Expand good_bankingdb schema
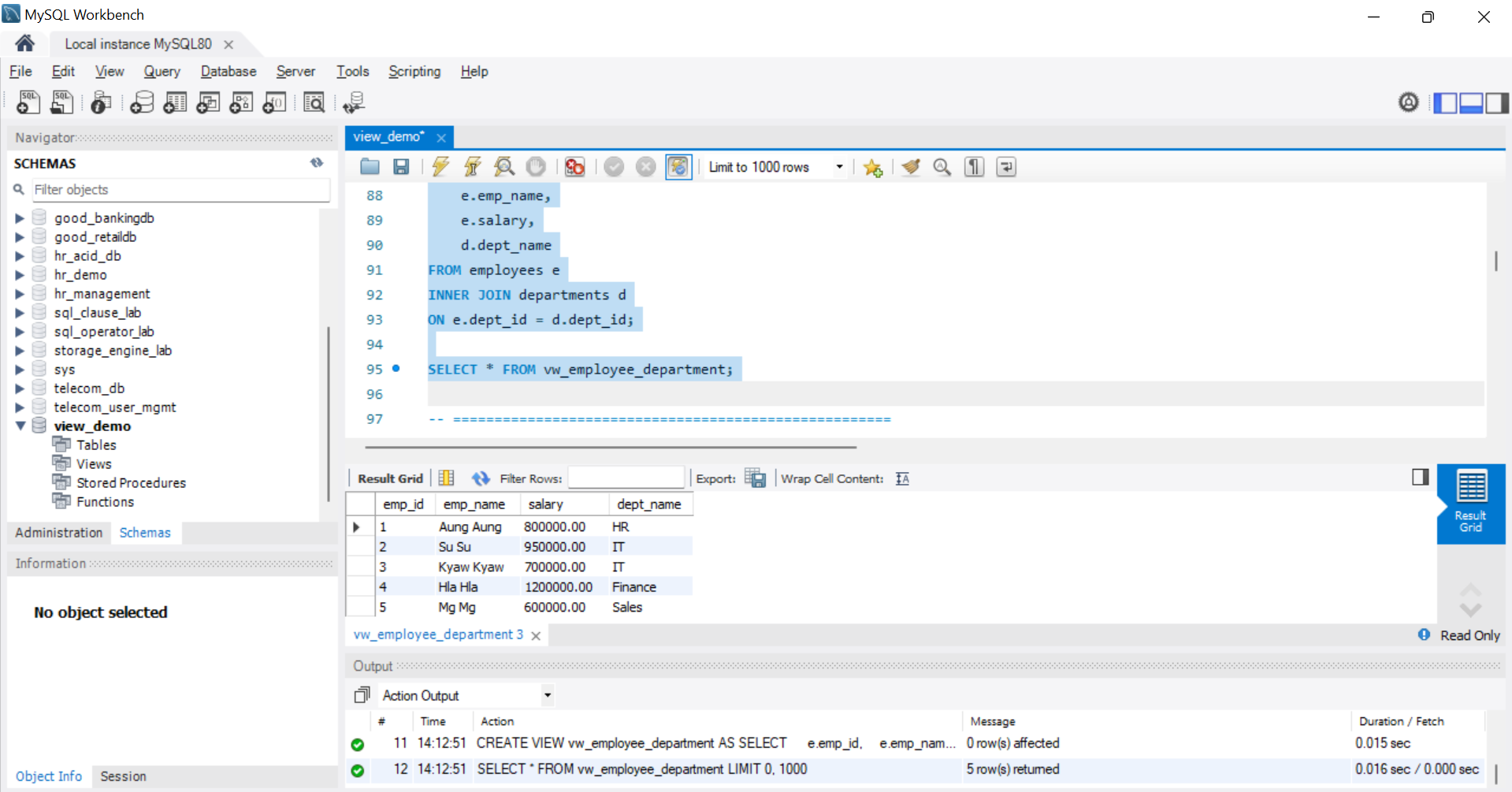Screen dimensions: 1512x792 pos(20,218)
